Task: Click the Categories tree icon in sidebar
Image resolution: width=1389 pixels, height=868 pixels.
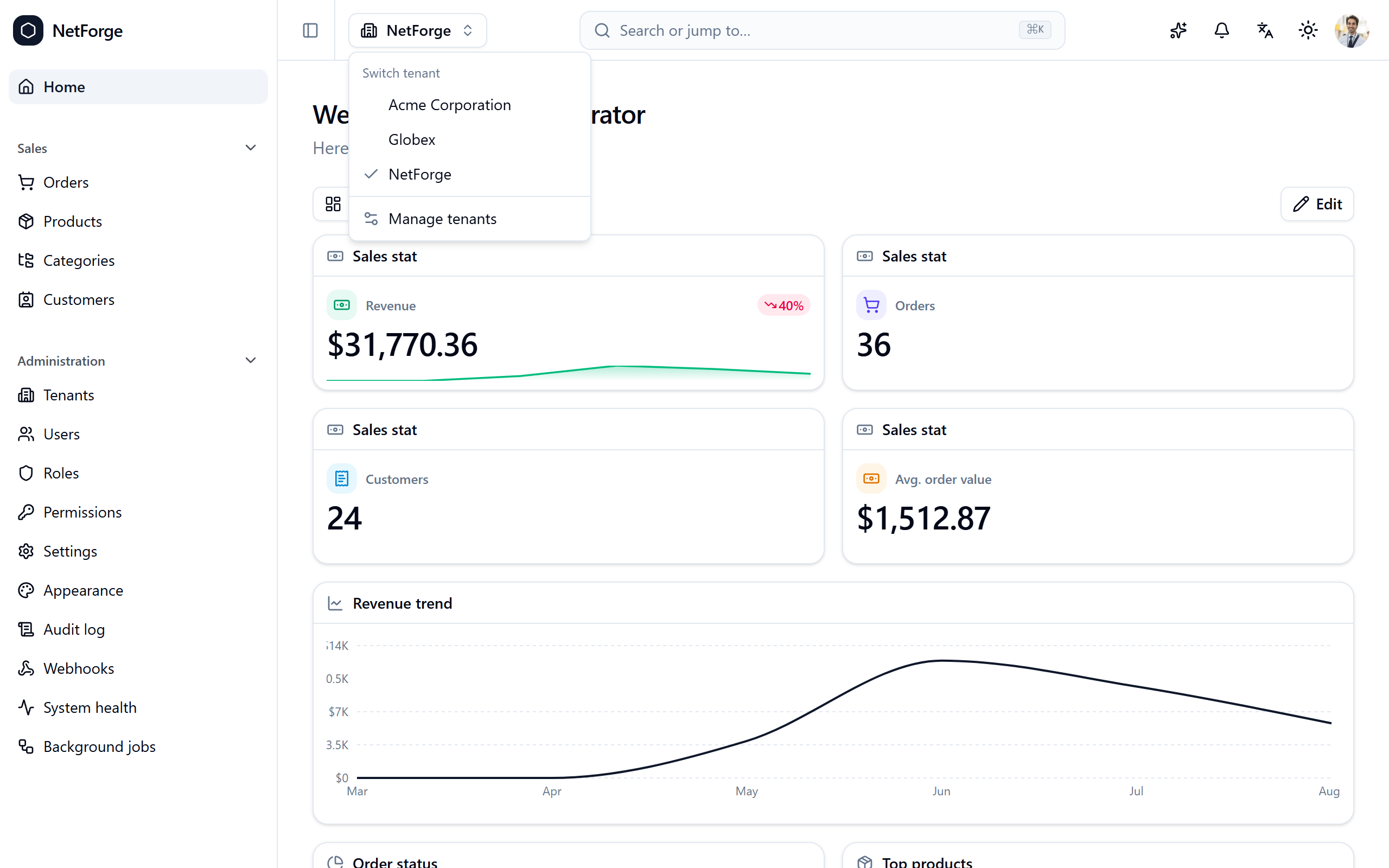Action: pos(26,260)
